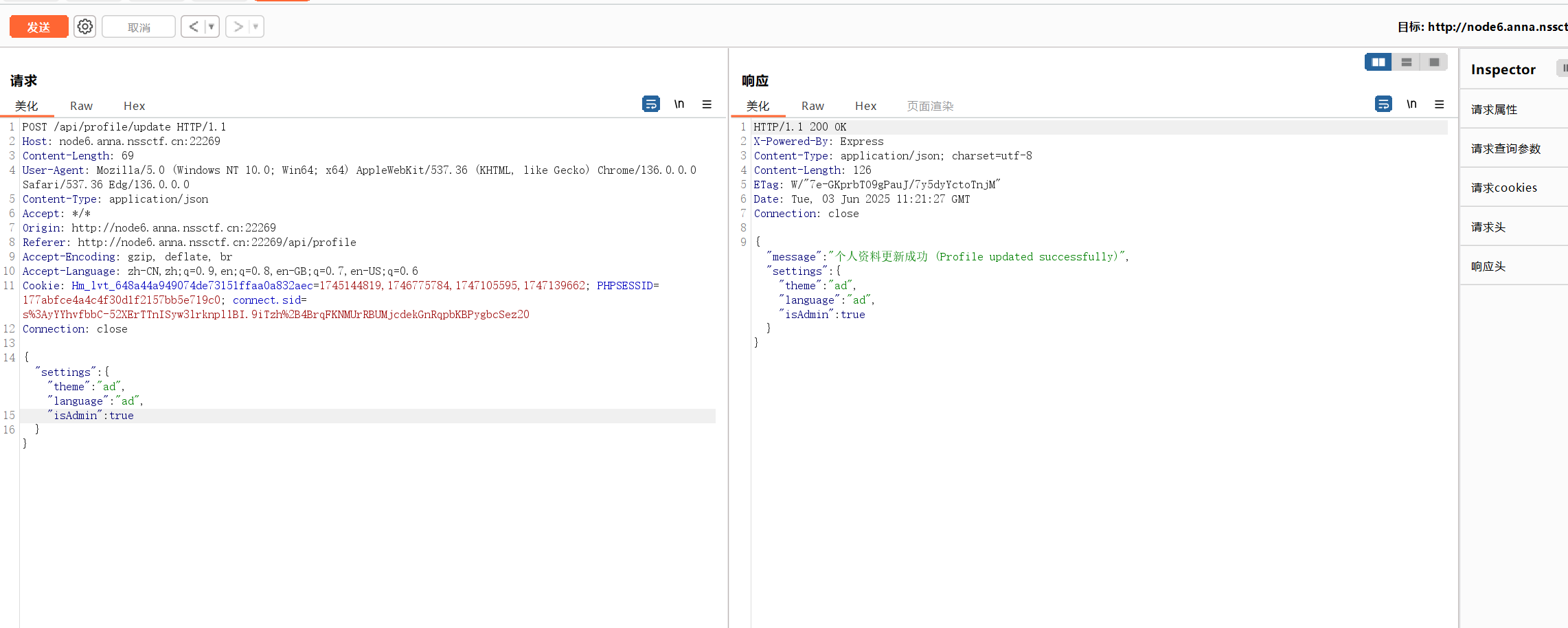Open response panel hamburger menu

point(1440,104)
